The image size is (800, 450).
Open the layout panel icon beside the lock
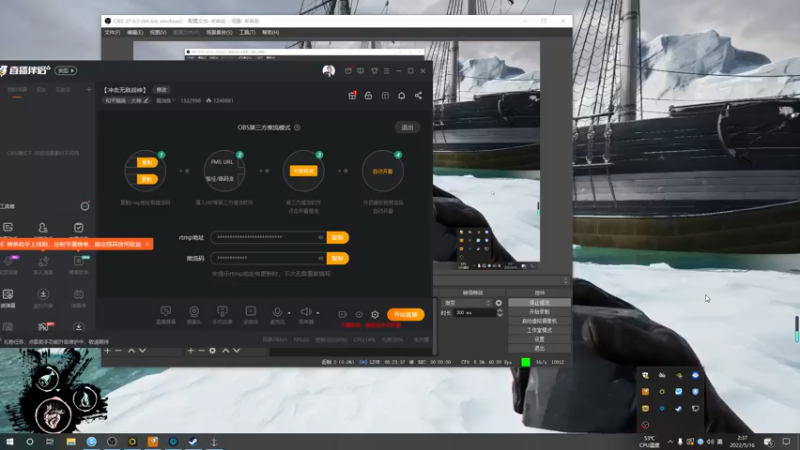click(x=385, y=95)
